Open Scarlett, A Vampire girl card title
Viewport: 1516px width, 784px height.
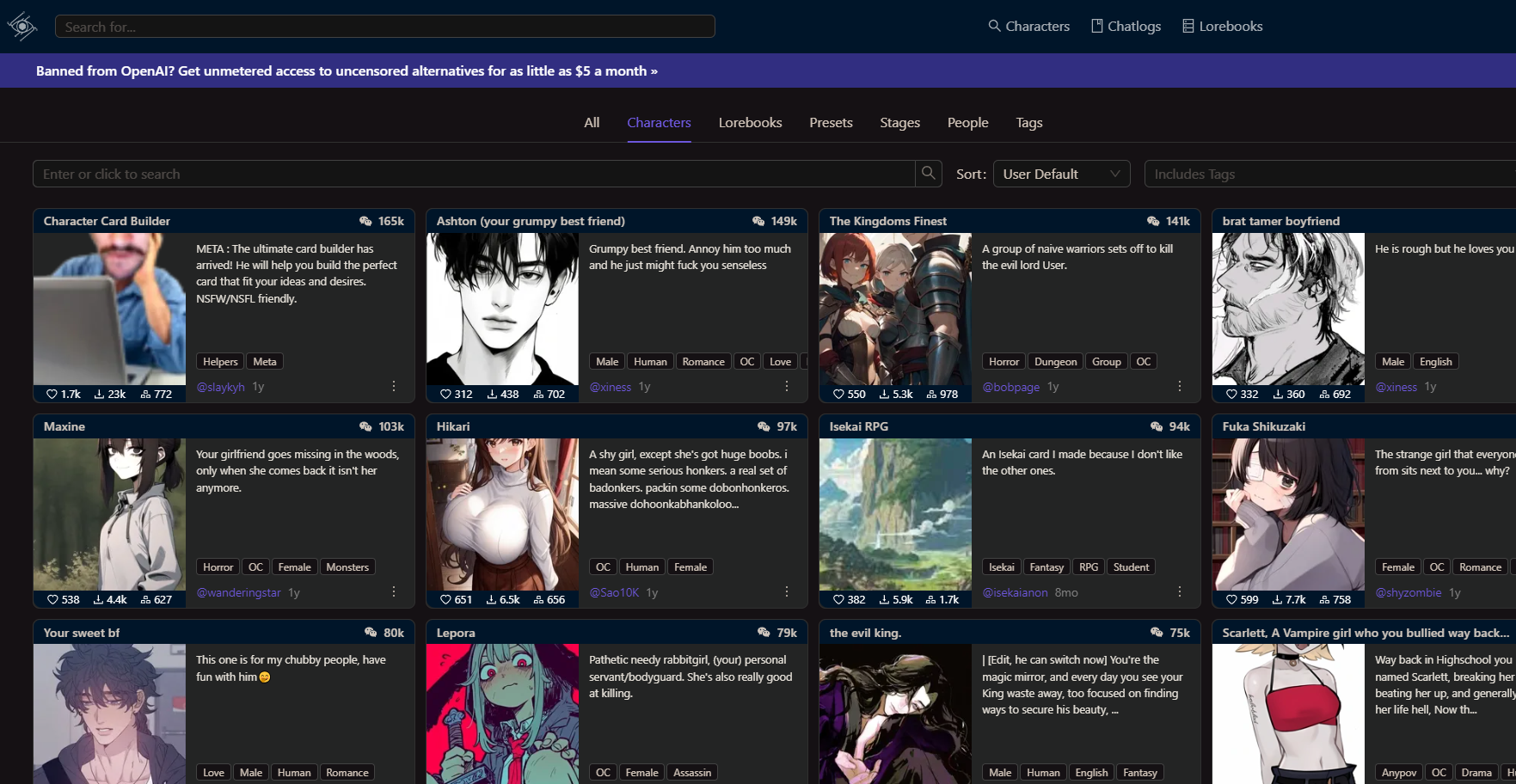pos(1366,634)
